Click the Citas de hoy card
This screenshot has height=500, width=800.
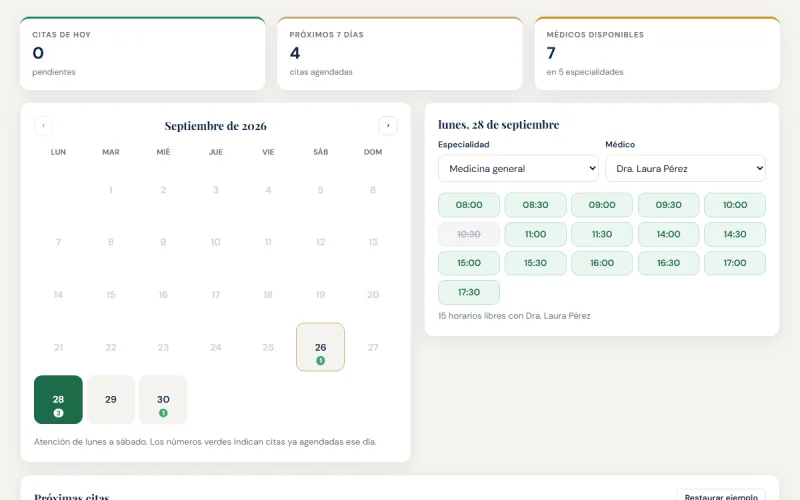tap(143, 54)
